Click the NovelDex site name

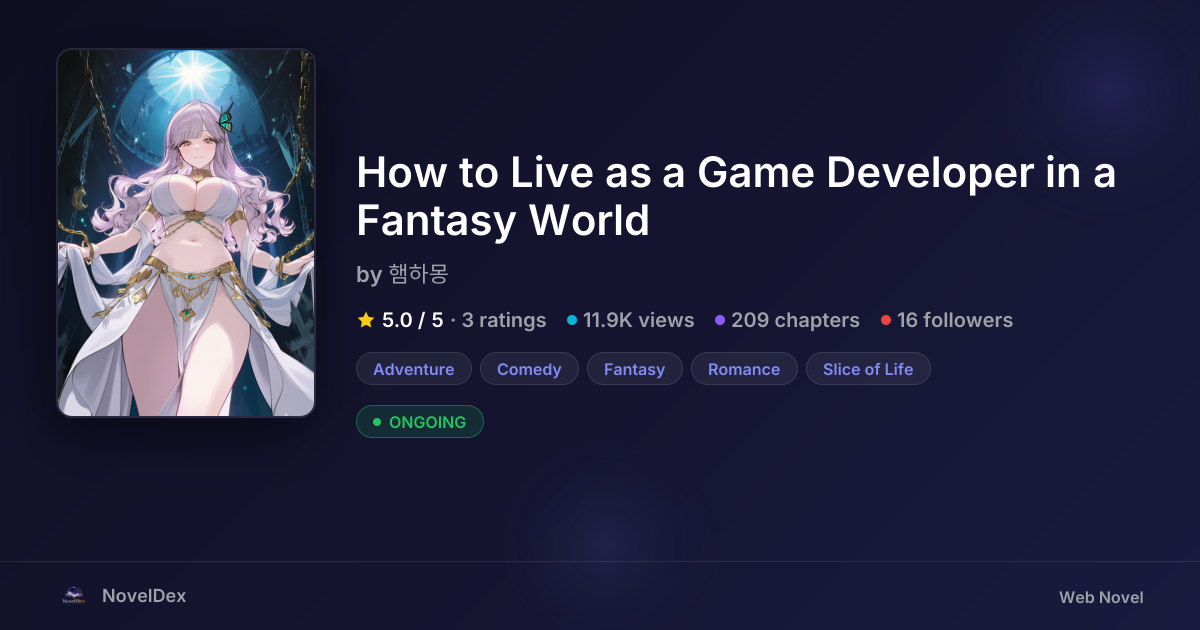pos(144,596)
